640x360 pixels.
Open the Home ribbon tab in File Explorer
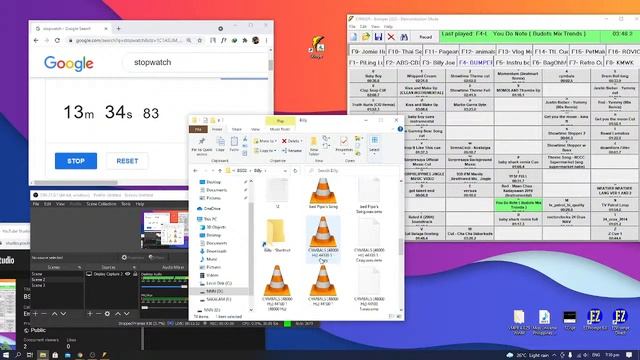coord(217,129)
